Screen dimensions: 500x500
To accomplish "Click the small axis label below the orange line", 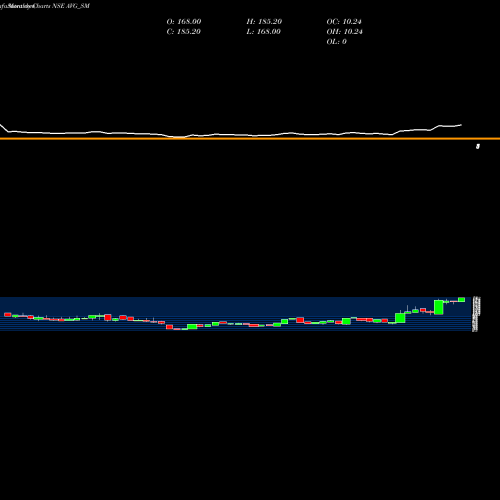I will click(478, 146).
